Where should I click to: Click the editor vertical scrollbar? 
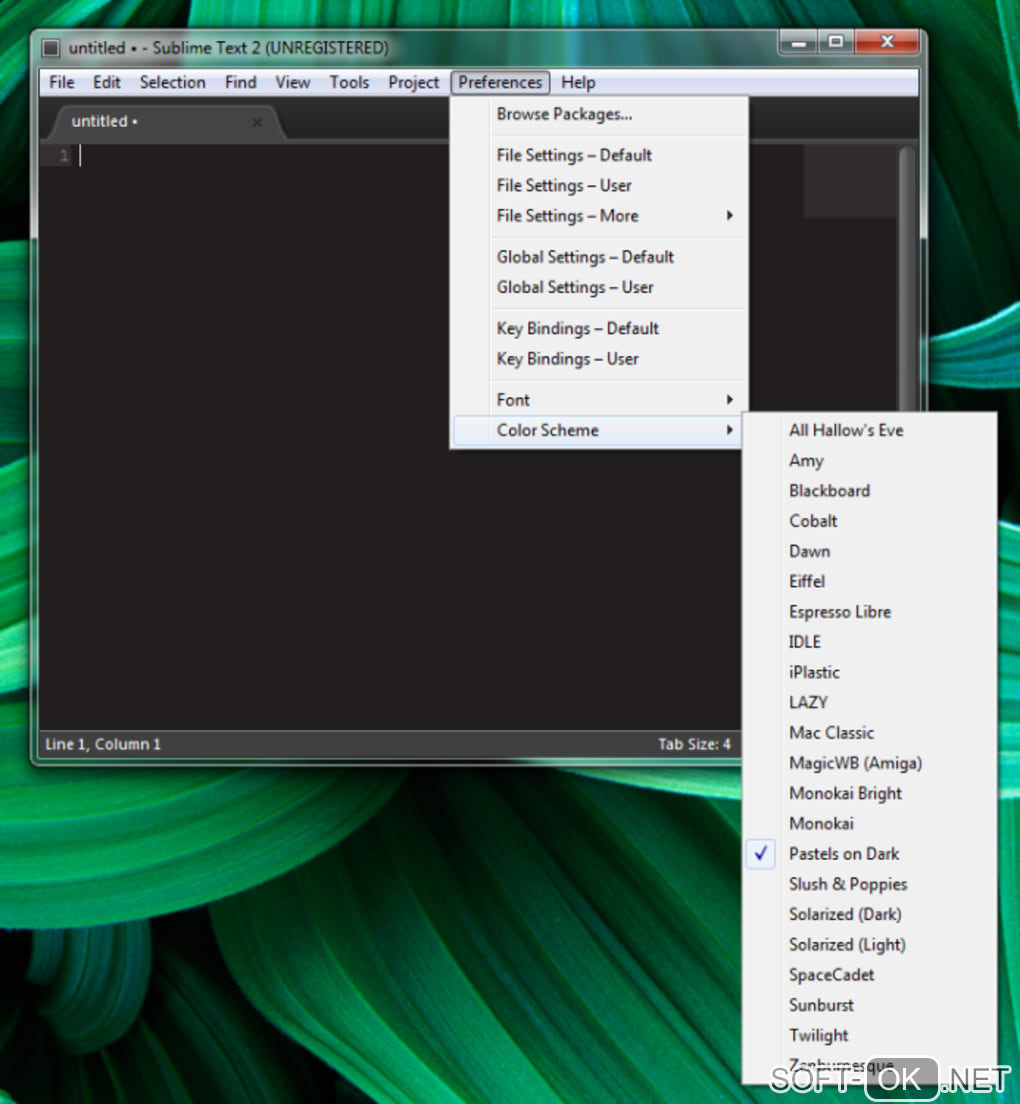pos(907,278)
